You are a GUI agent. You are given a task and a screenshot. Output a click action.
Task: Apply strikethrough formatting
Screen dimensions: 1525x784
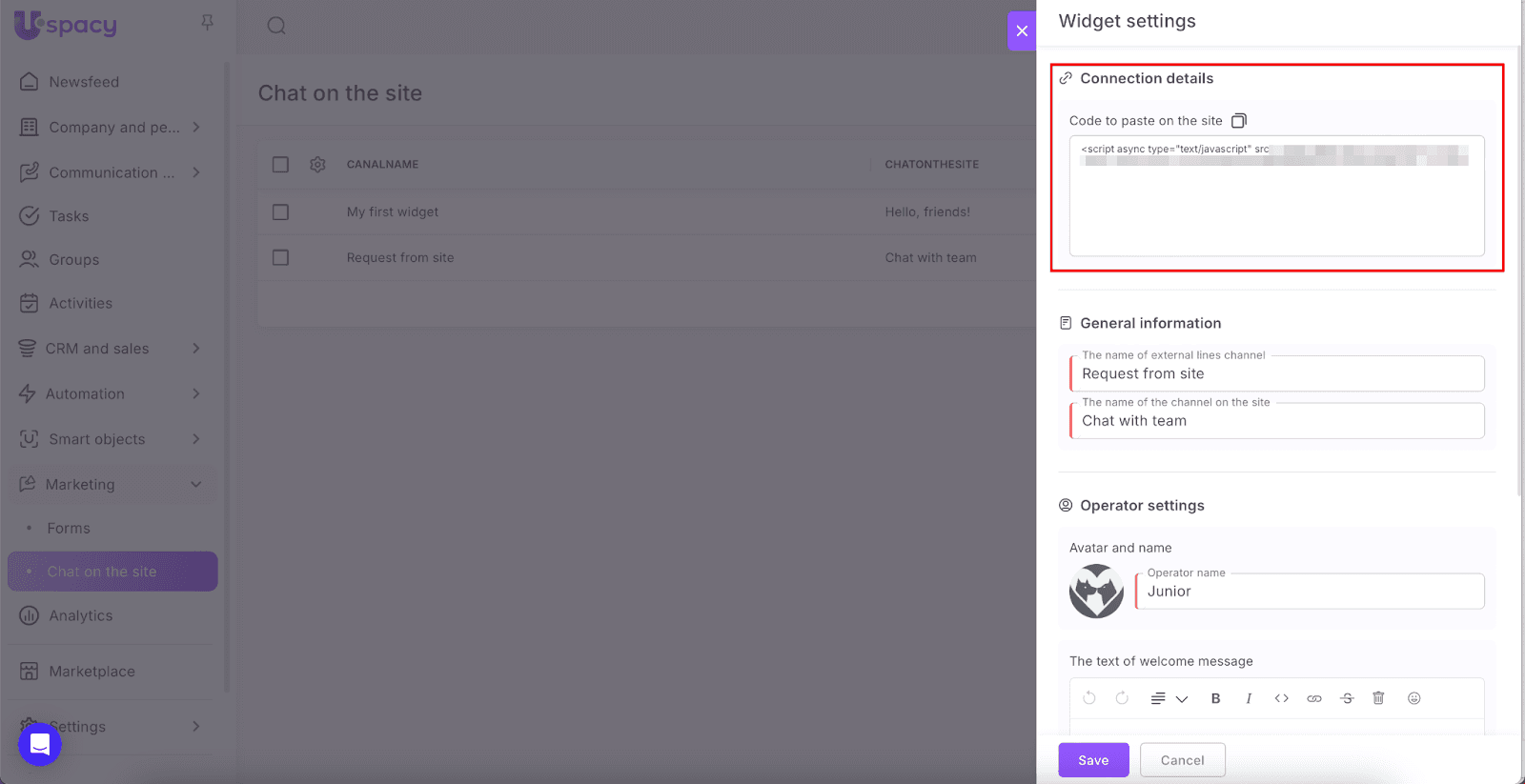[1347, 698]
